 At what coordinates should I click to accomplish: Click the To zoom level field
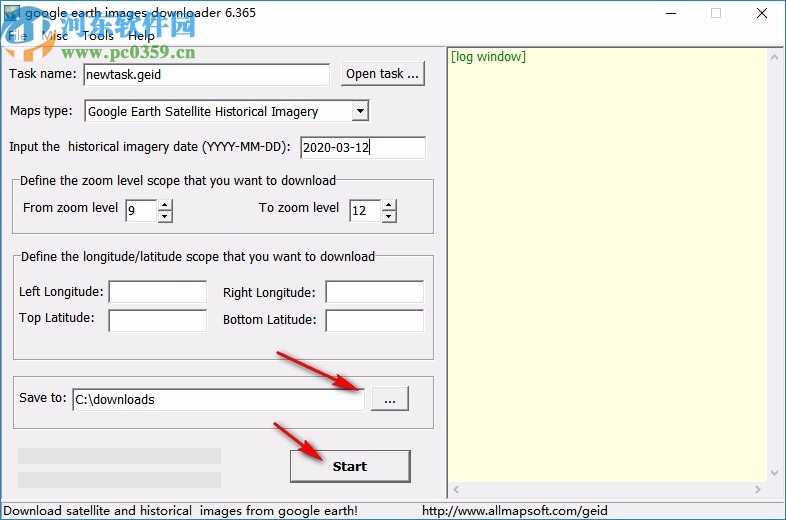point(365,210)
